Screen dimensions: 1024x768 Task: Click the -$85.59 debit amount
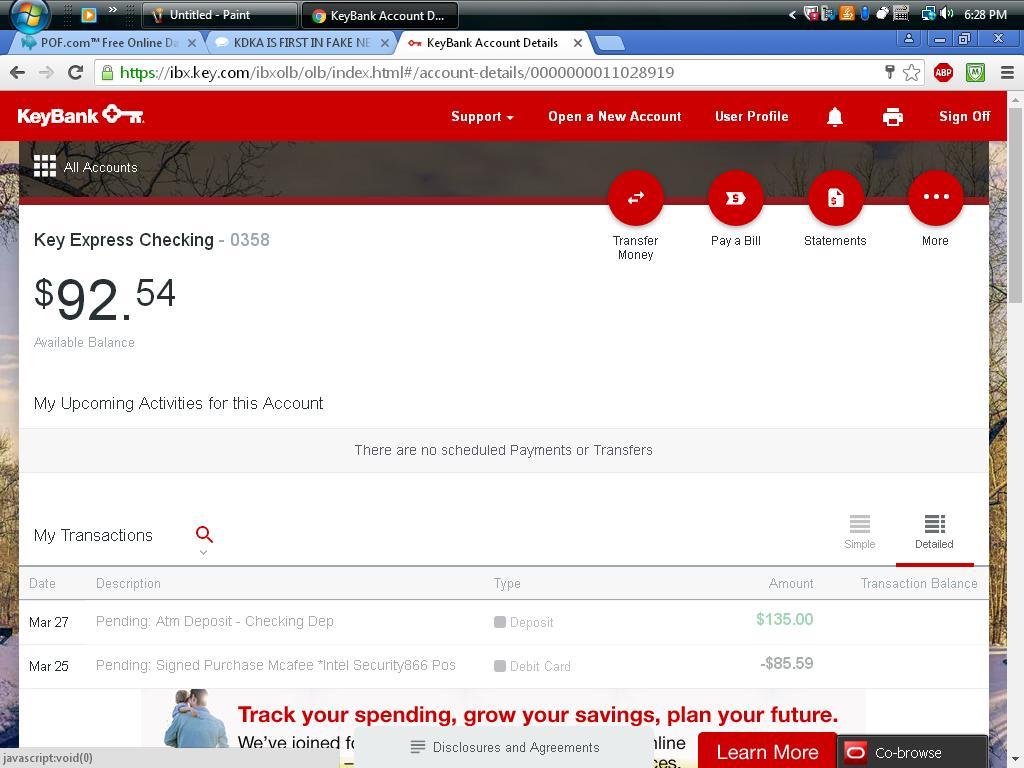[x=786, y=664]
